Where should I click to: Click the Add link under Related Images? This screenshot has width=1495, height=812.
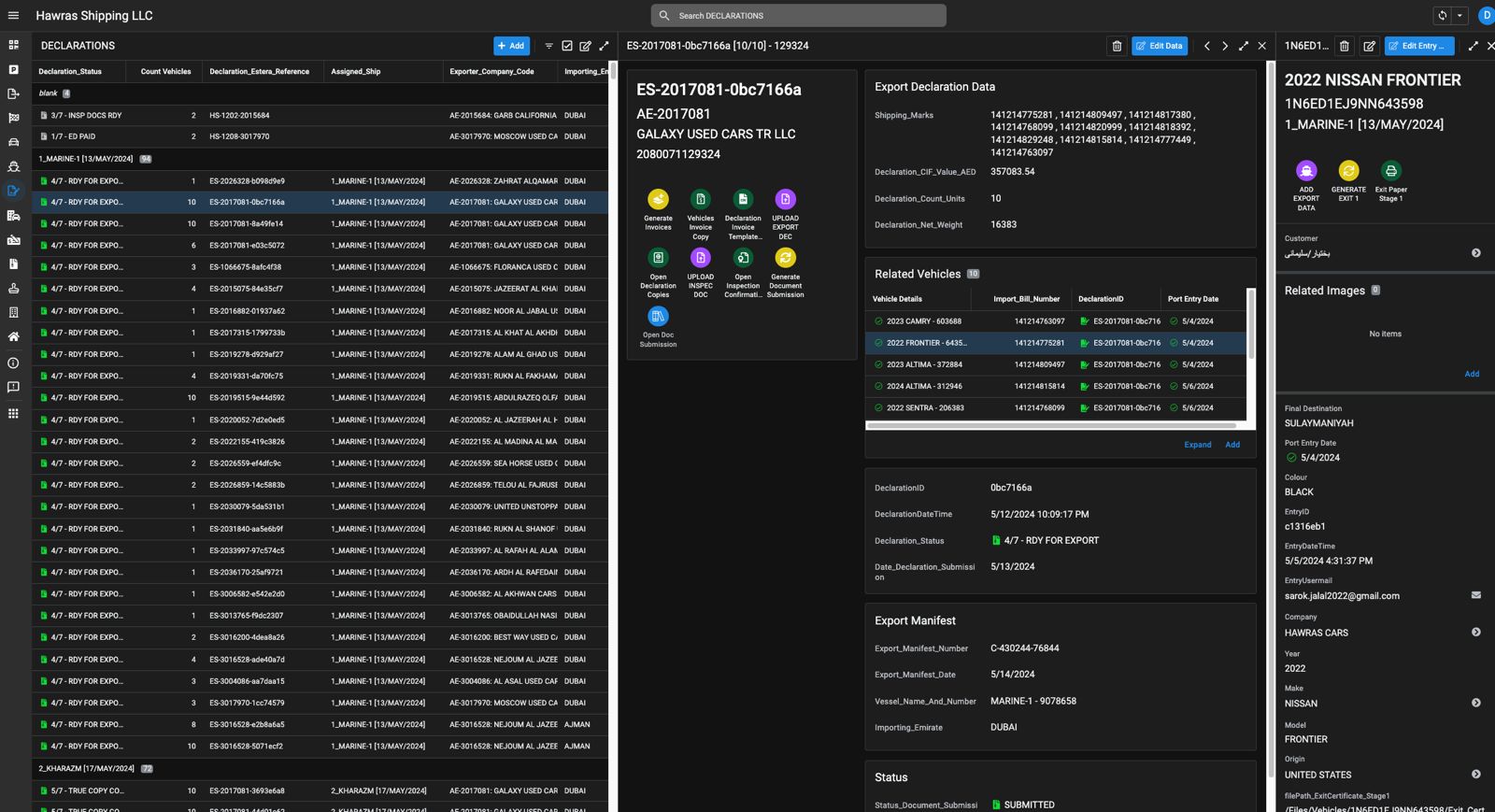[1472, 374]
